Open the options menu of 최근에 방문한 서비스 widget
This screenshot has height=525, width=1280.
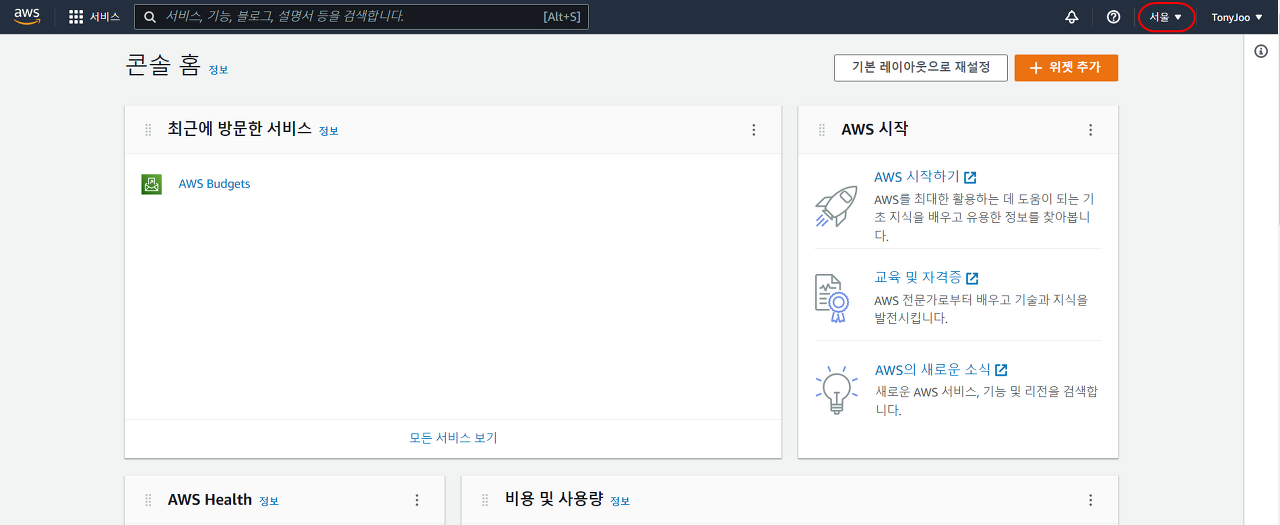point(754,130)
